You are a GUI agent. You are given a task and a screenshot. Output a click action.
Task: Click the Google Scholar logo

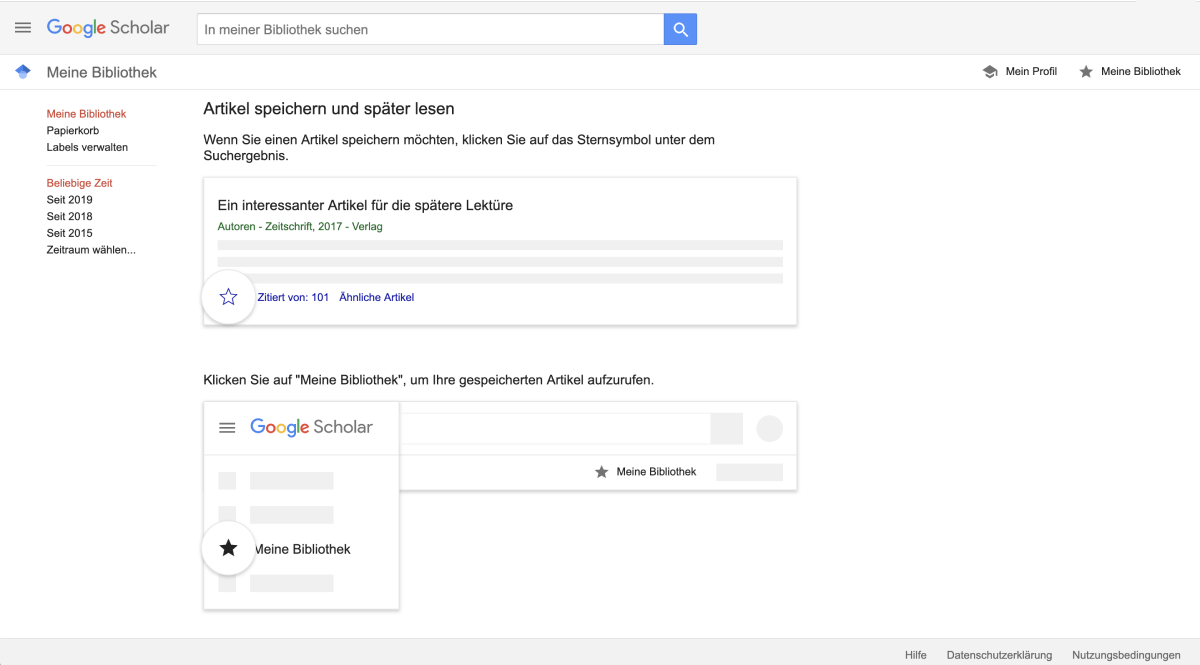click(x=108, y=28)
